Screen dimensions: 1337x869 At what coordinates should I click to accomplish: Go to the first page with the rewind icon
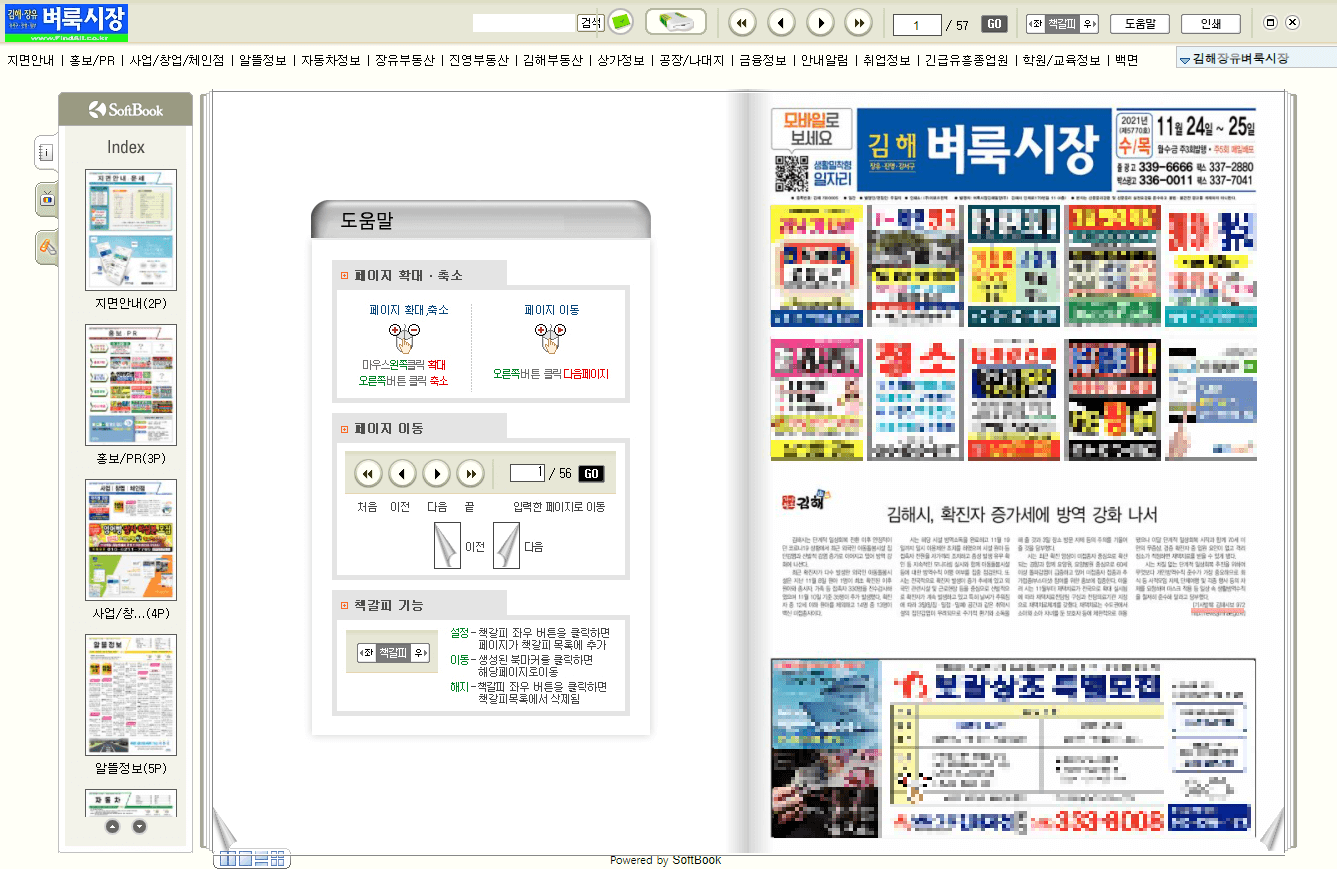742,23
